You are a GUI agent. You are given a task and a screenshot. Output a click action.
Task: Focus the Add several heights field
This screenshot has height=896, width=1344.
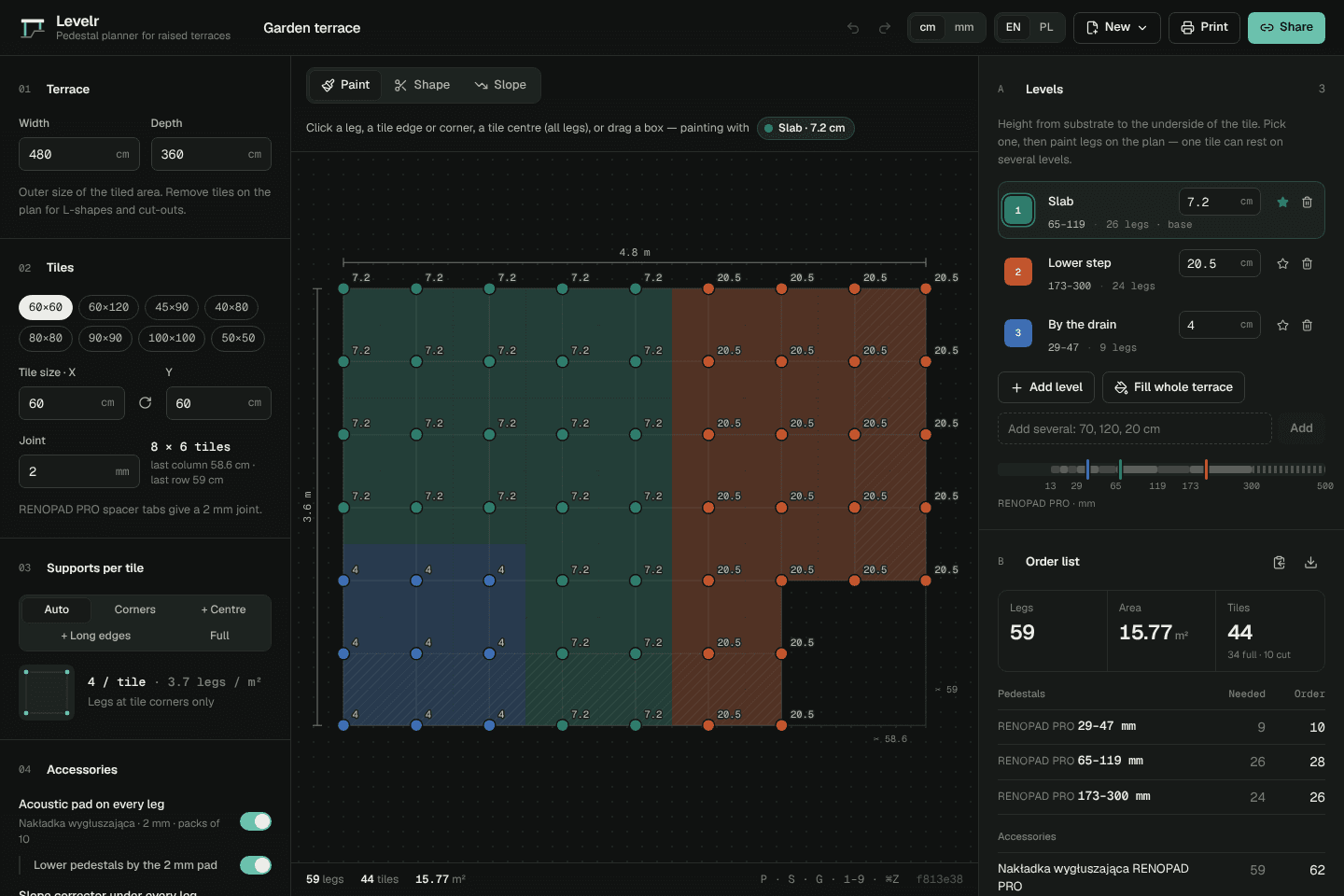click(1135, 428)
